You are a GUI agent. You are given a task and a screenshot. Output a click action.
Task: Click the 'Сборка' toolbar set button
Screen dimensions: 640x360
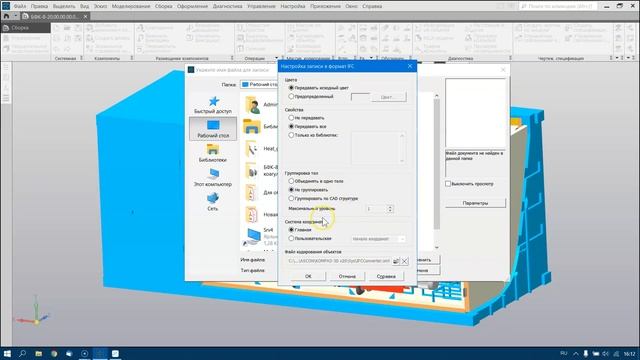(x=25, y=28)
